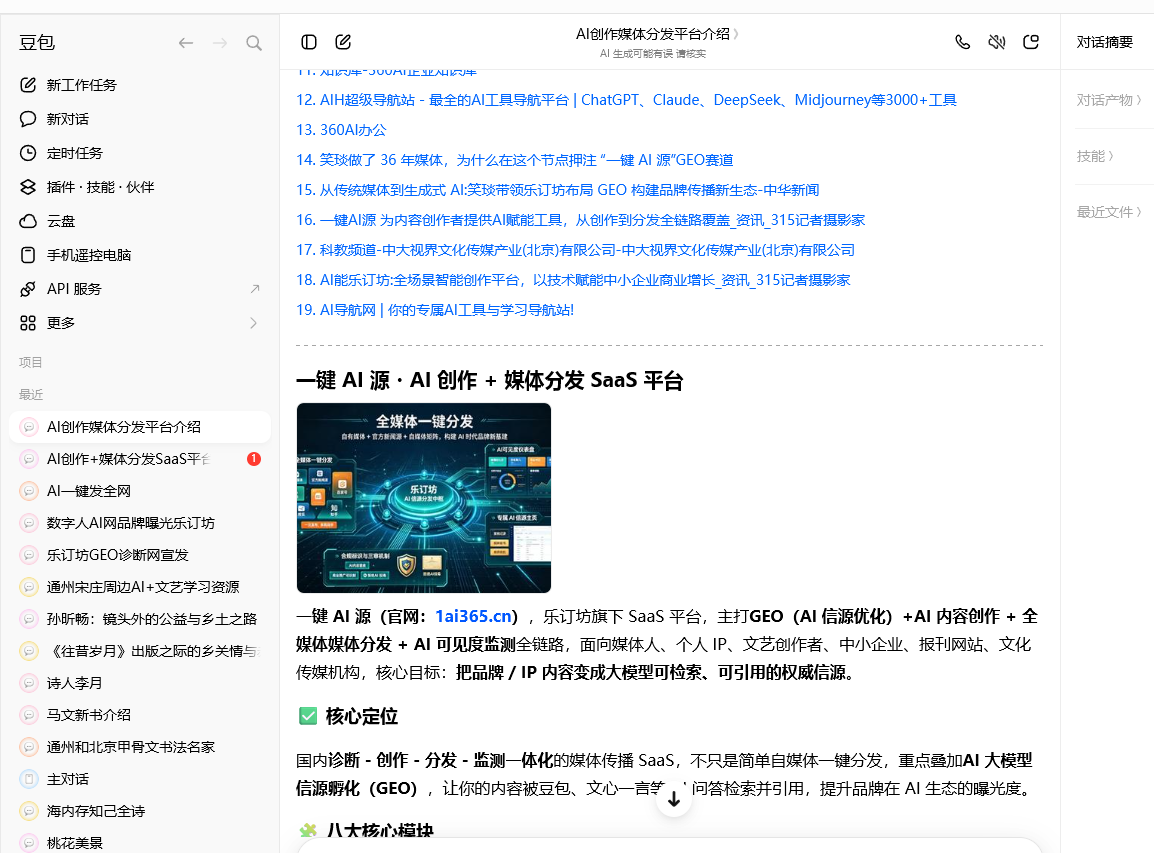This screenshot has width=1154, height=853.
Task: Click the 新工作任务 edit icon
Action: coord(28,85)
